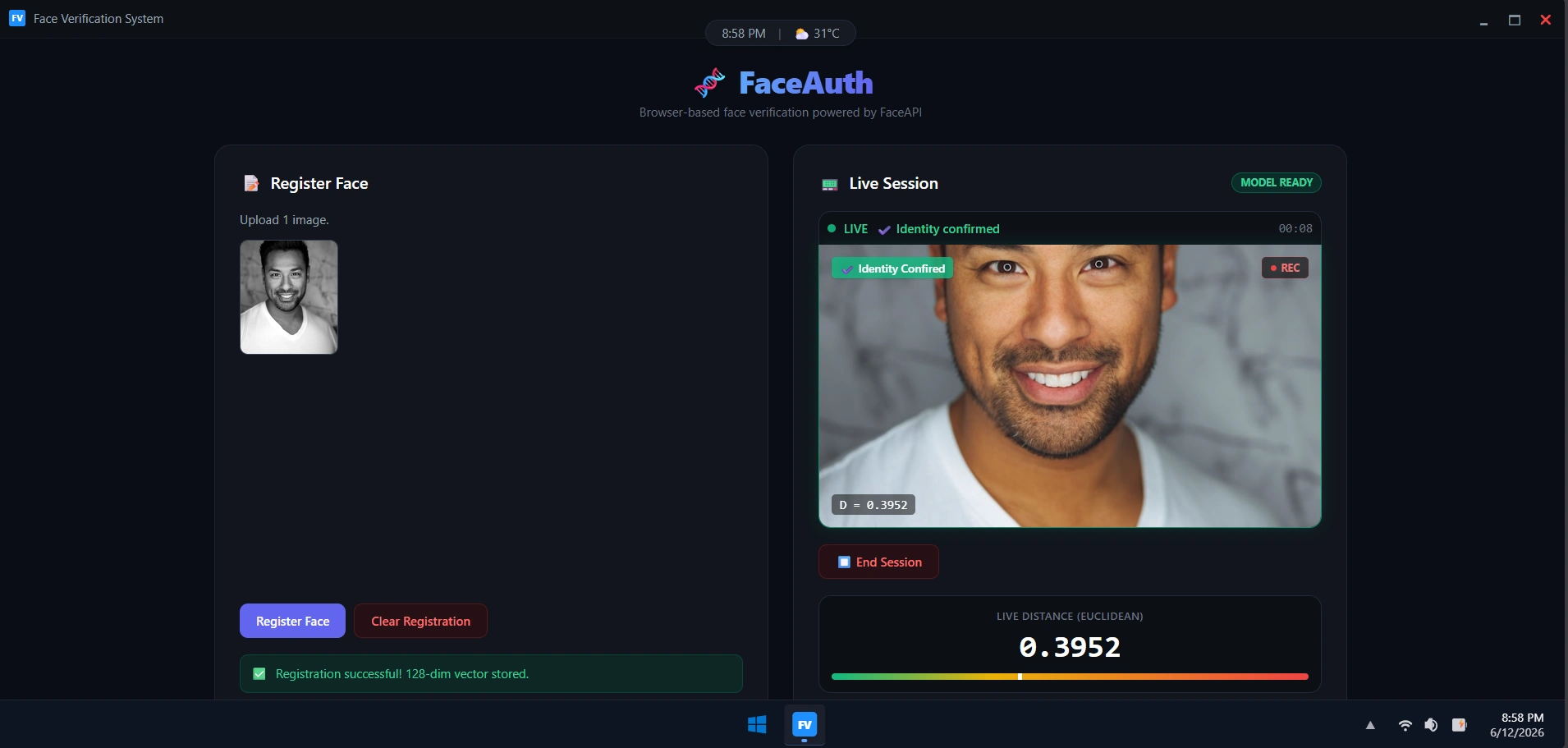Click the weather cloud icon
This screenshot has width=1568, height=748.
pos(802,34)
